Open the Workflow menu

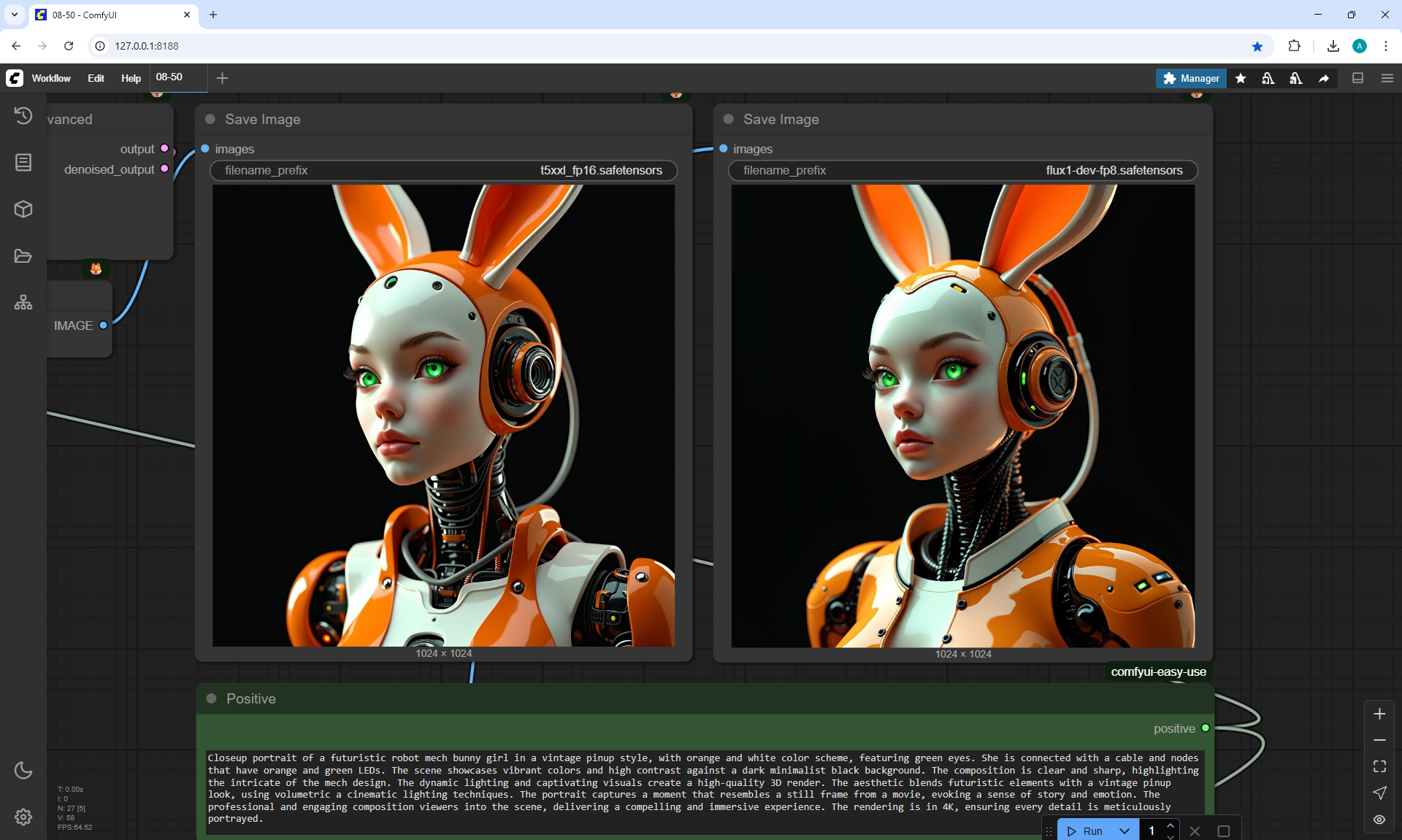[51, 78]
